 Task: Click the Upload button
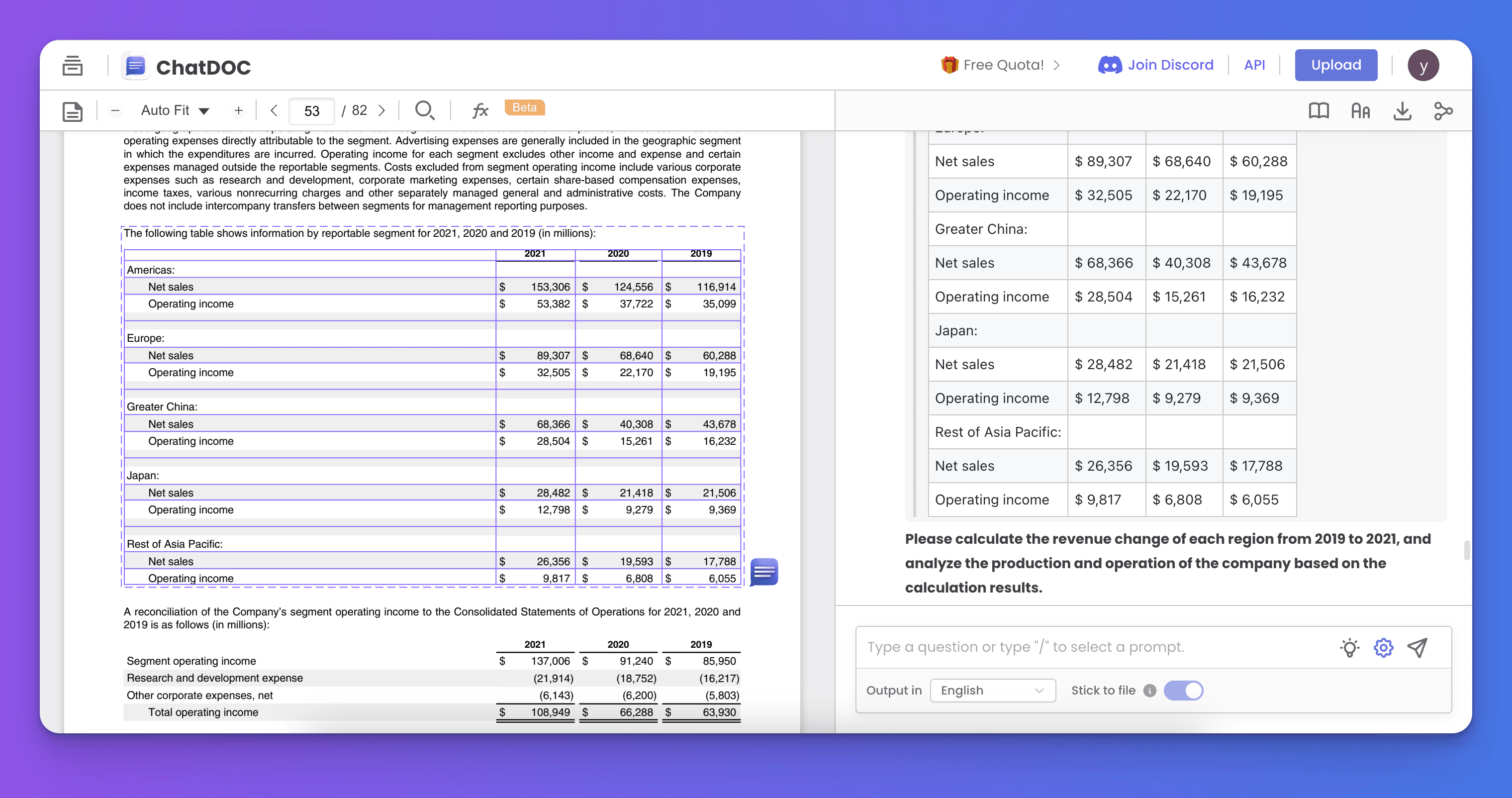1335,65
